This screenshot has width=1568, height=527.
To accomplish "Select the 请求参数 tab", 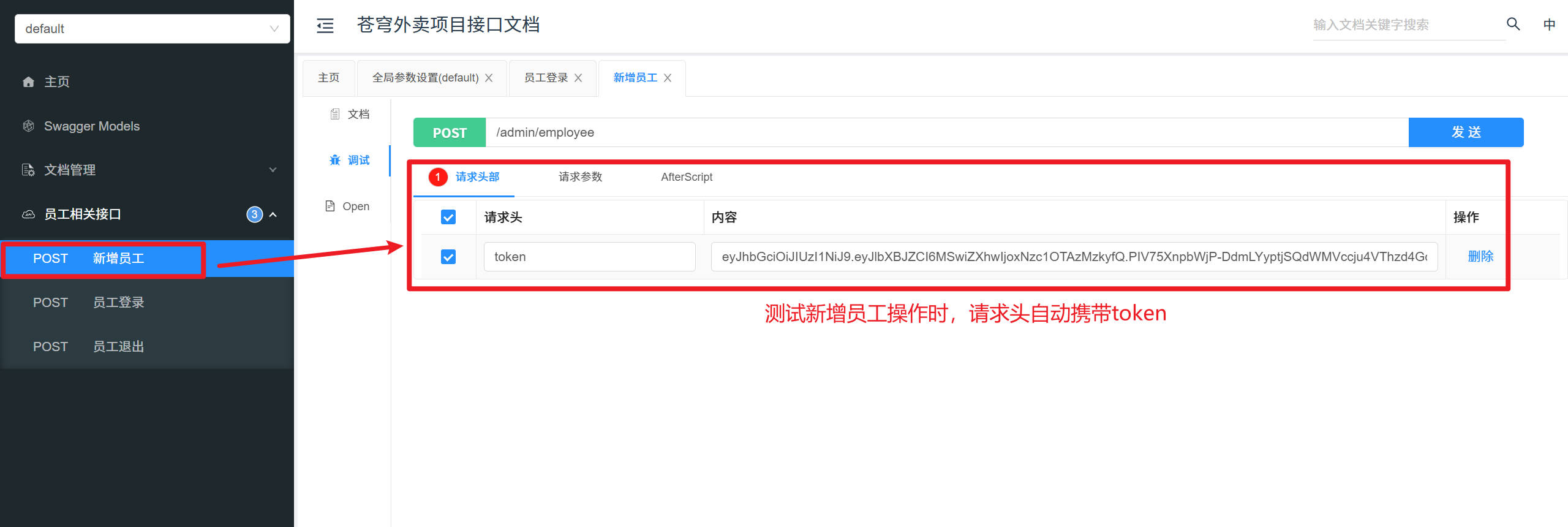I will pyautogui.click(x=580, y=177).
